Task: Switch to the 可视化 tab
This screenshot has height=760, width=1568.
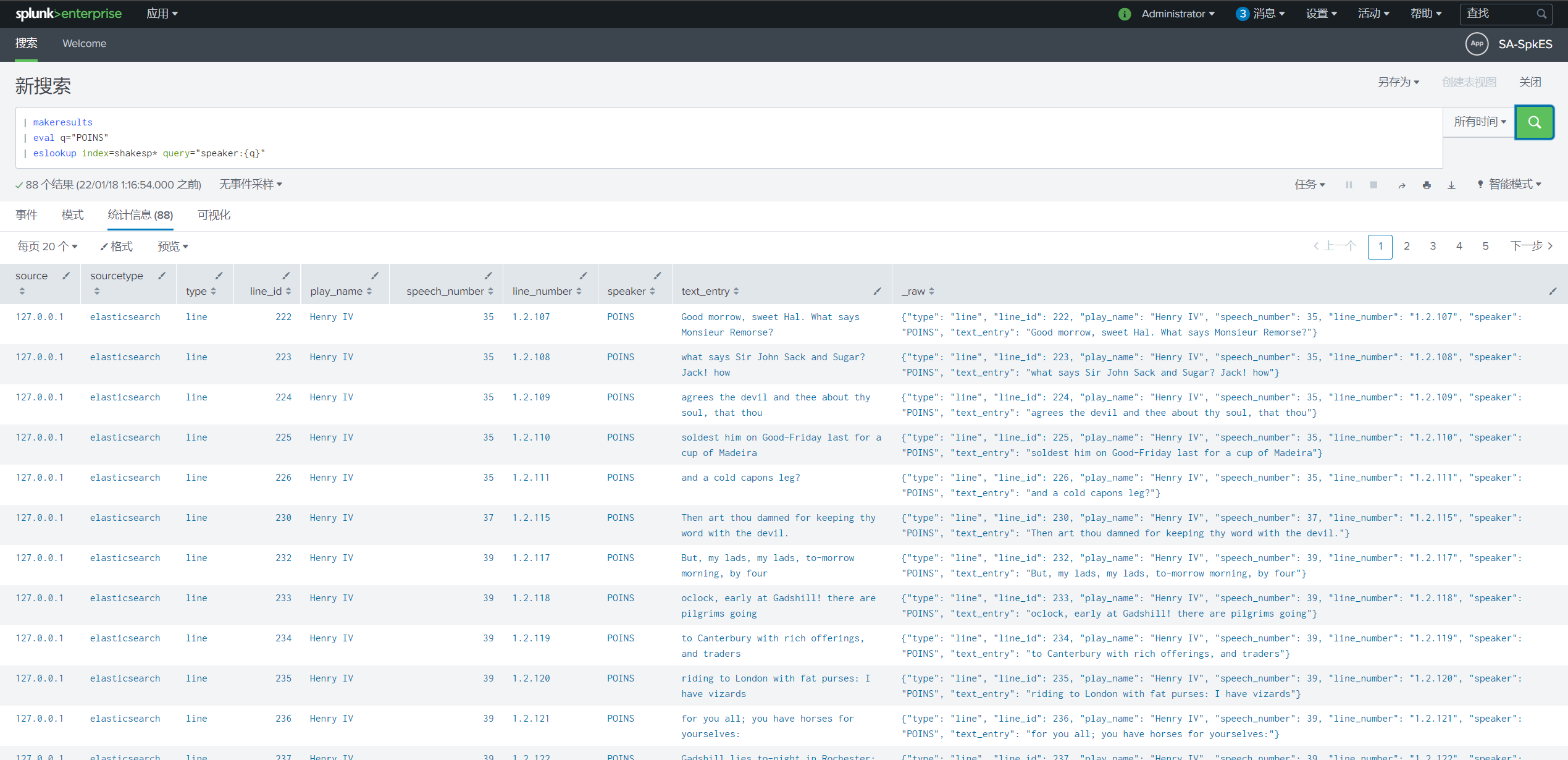Action: (214, 215)
